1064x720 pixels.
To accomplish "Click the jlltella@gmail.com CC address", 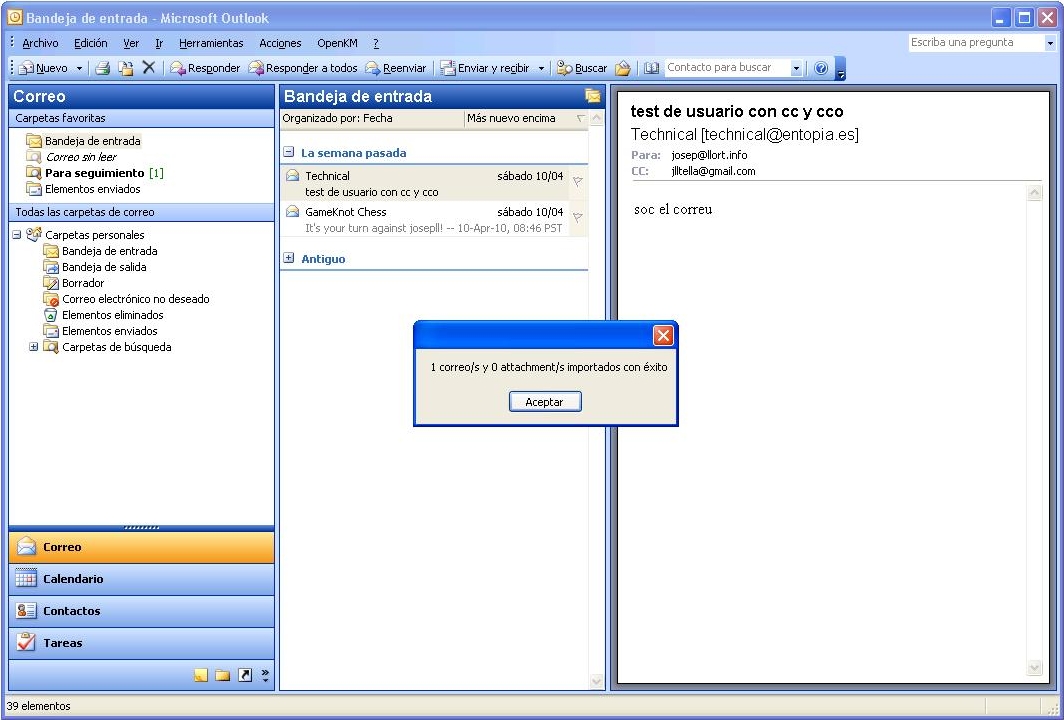I will (713, 172).
